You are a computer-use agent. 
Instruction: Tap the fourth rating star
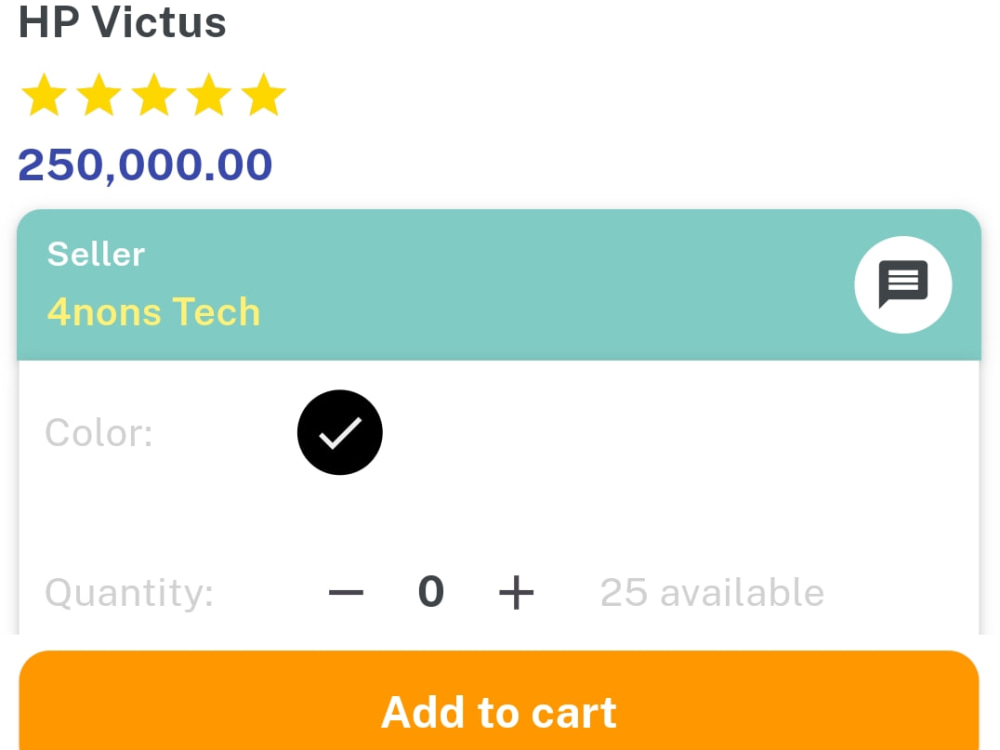point(209,94)
